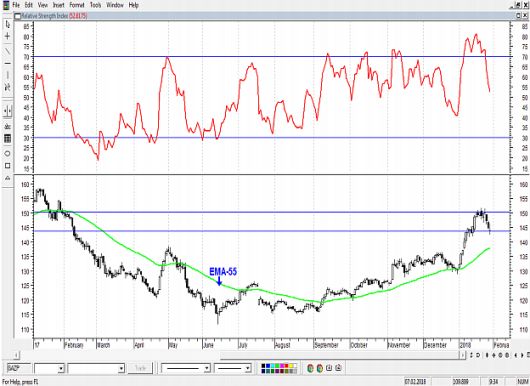Click the November label on the date axis
This screenshot has height=386, width=530.
tap(399, 345)
